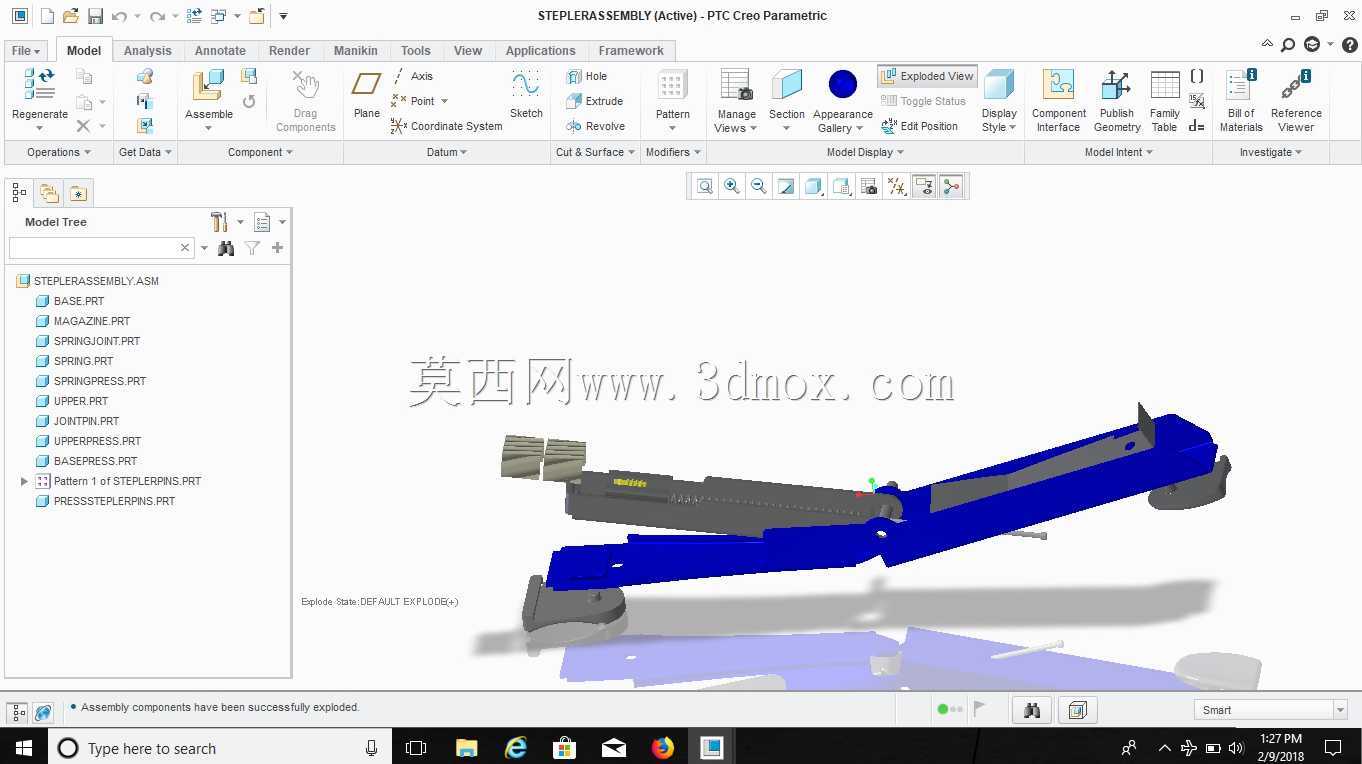Screen dimensions: 1362x764
Task: Expand the Point datum dropdown arrow
Action: 444,101
